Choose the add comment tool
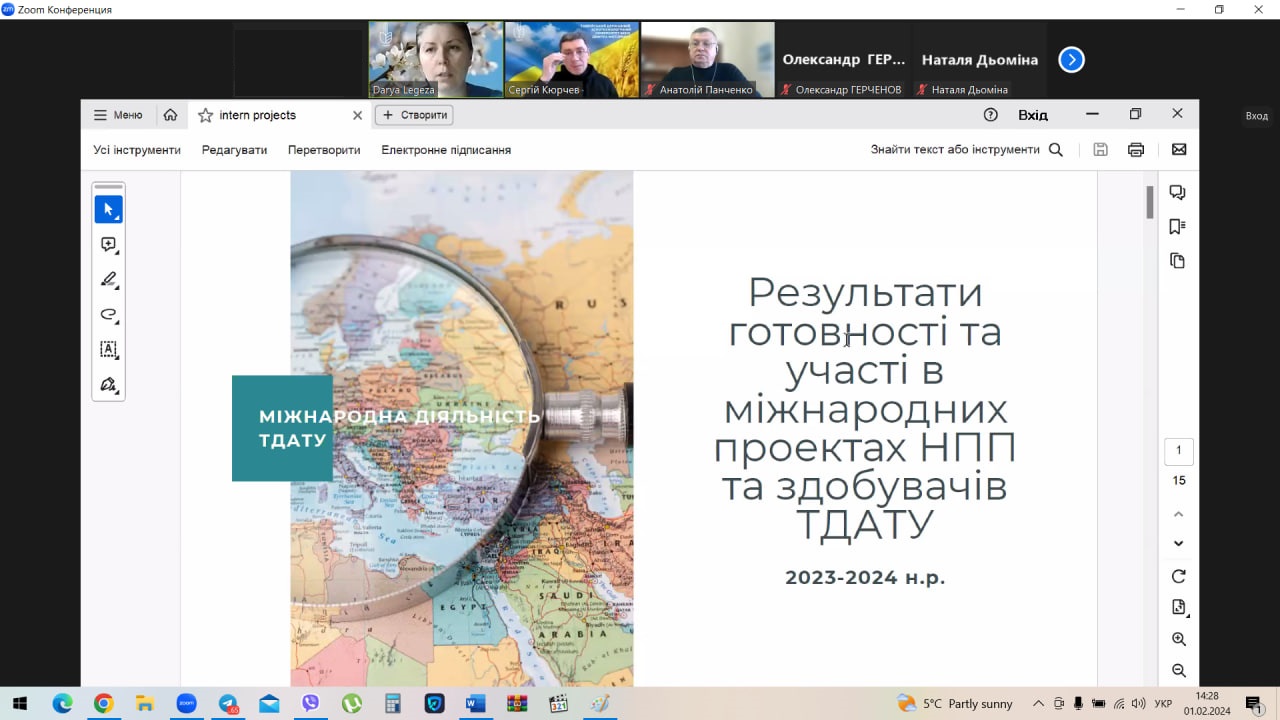This screenshot has width=1280, height=720. point(108,245)
